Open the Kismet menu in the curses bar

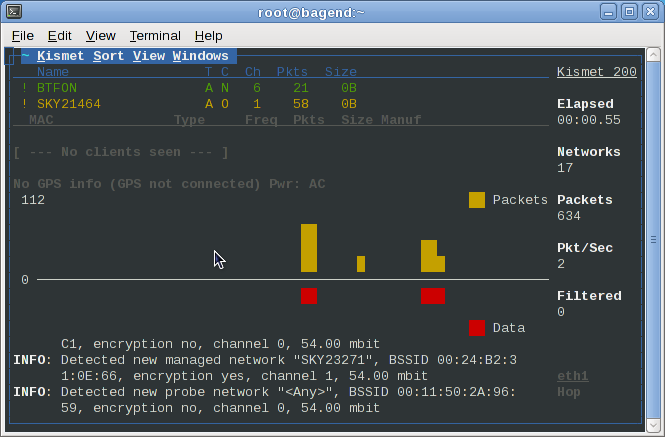coord(60,56)
